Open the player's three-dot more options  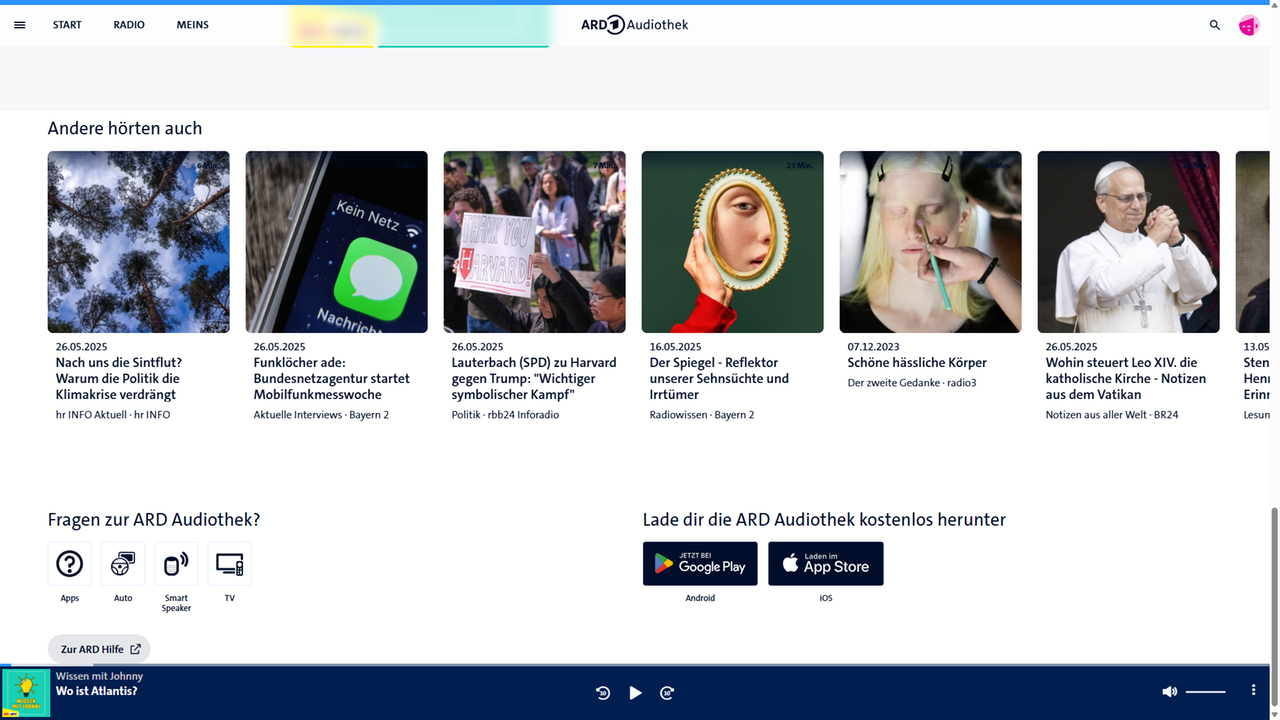[1253, 691]
